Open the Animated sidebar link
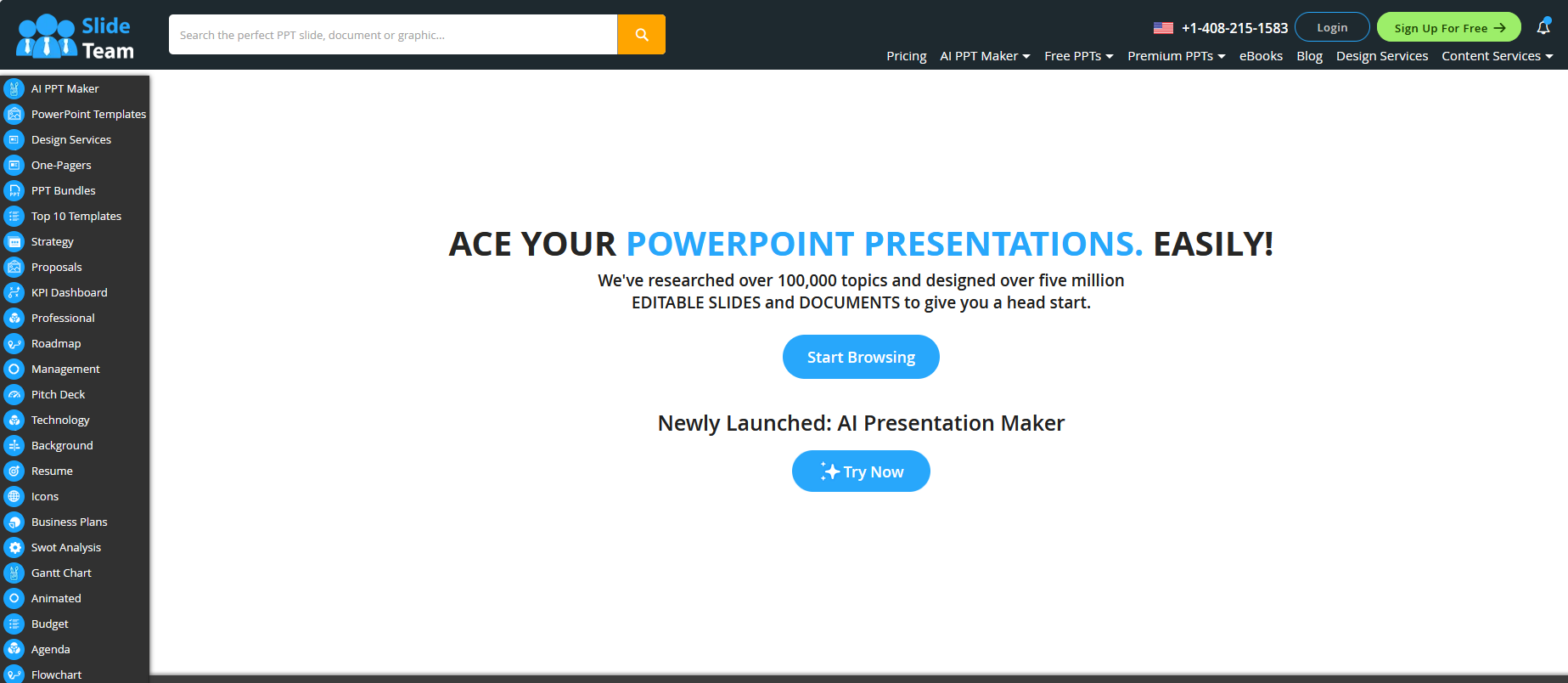 click(x=56, y=598)
